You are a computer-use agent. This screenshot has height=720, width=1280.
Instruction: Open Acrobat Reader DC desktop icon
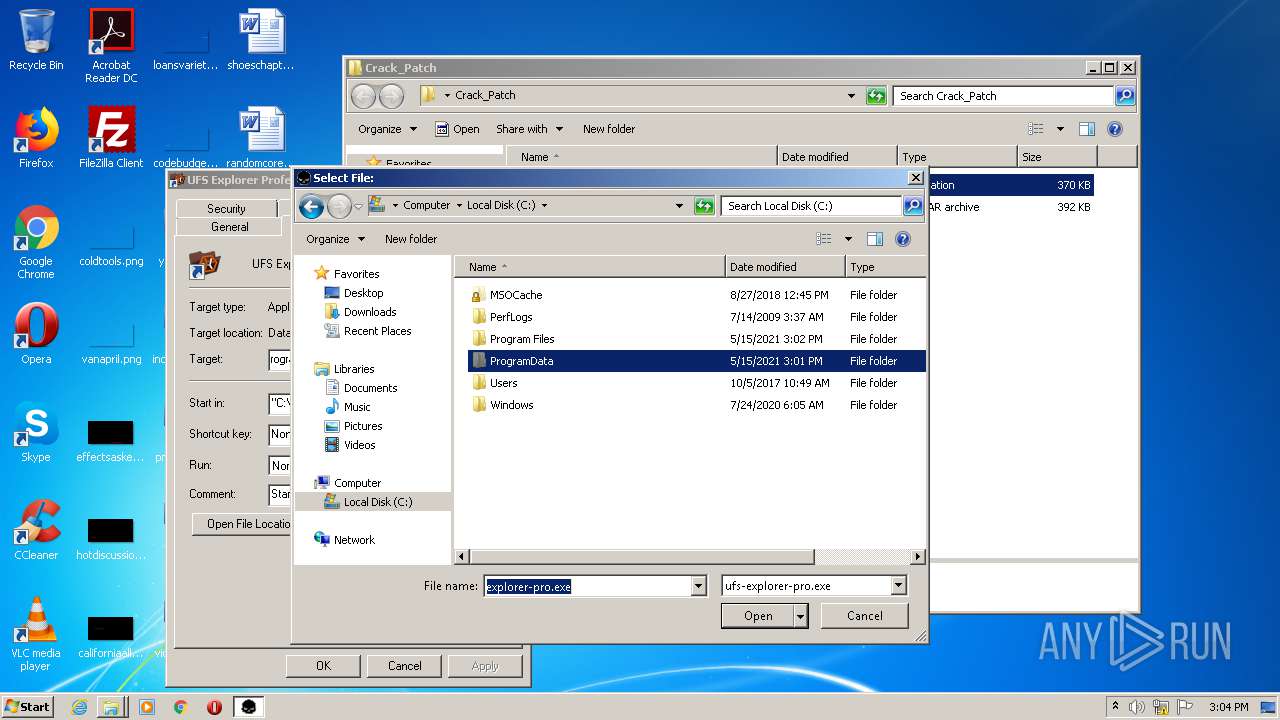click(x=111, y=46)
